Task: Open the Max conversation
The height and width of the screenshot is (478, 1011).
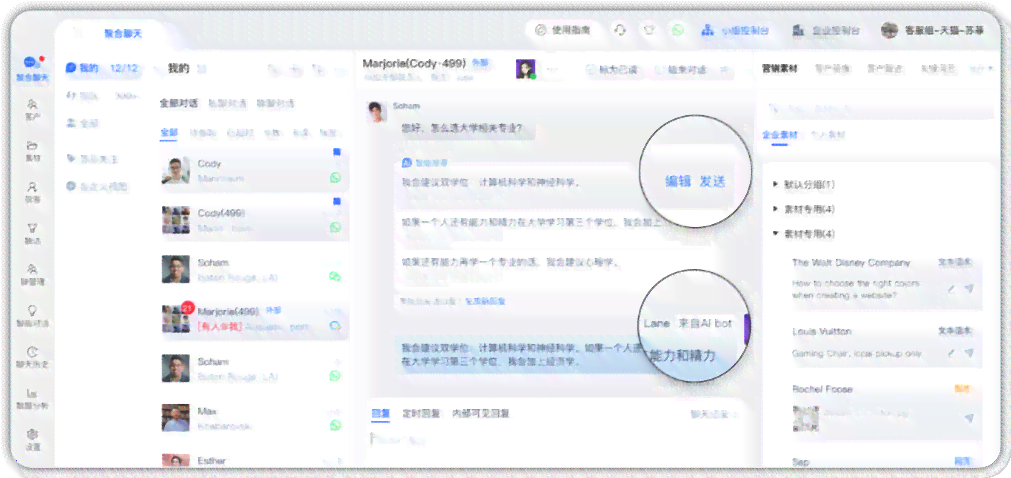Action: click(x=255, y=418)
